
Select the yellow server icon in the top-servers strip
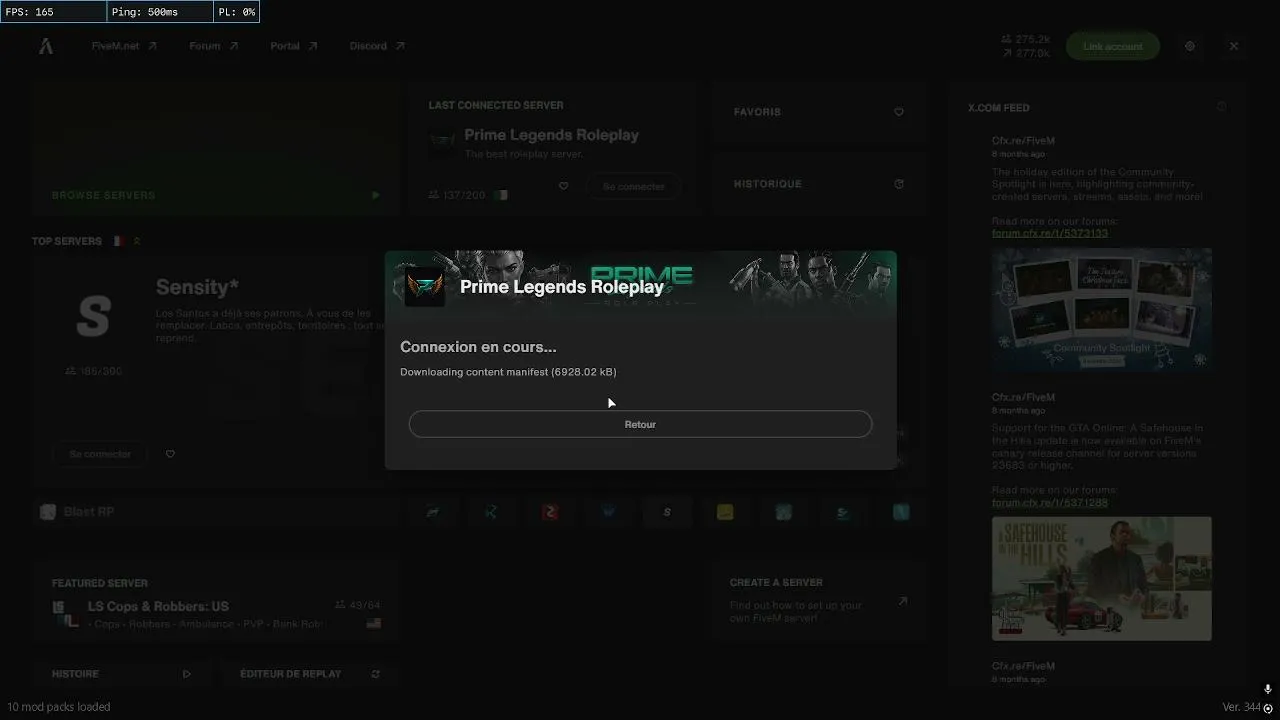coord(725,512)
